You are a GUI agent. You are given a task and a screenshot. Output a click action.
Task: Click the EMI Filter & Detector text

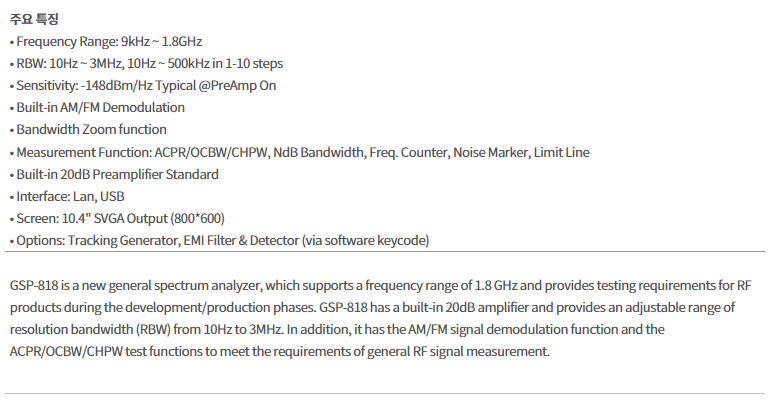[241, 241]
